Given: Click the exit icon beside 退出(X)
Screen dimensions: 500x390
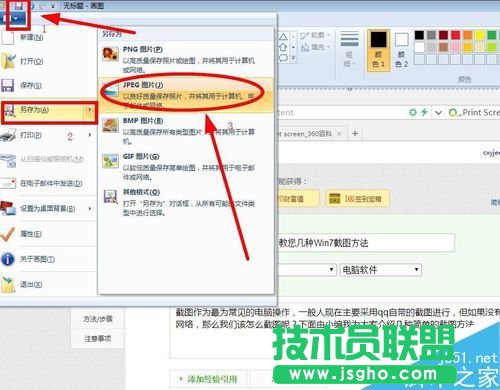Looking at the screenshot, I should point(8,285).
